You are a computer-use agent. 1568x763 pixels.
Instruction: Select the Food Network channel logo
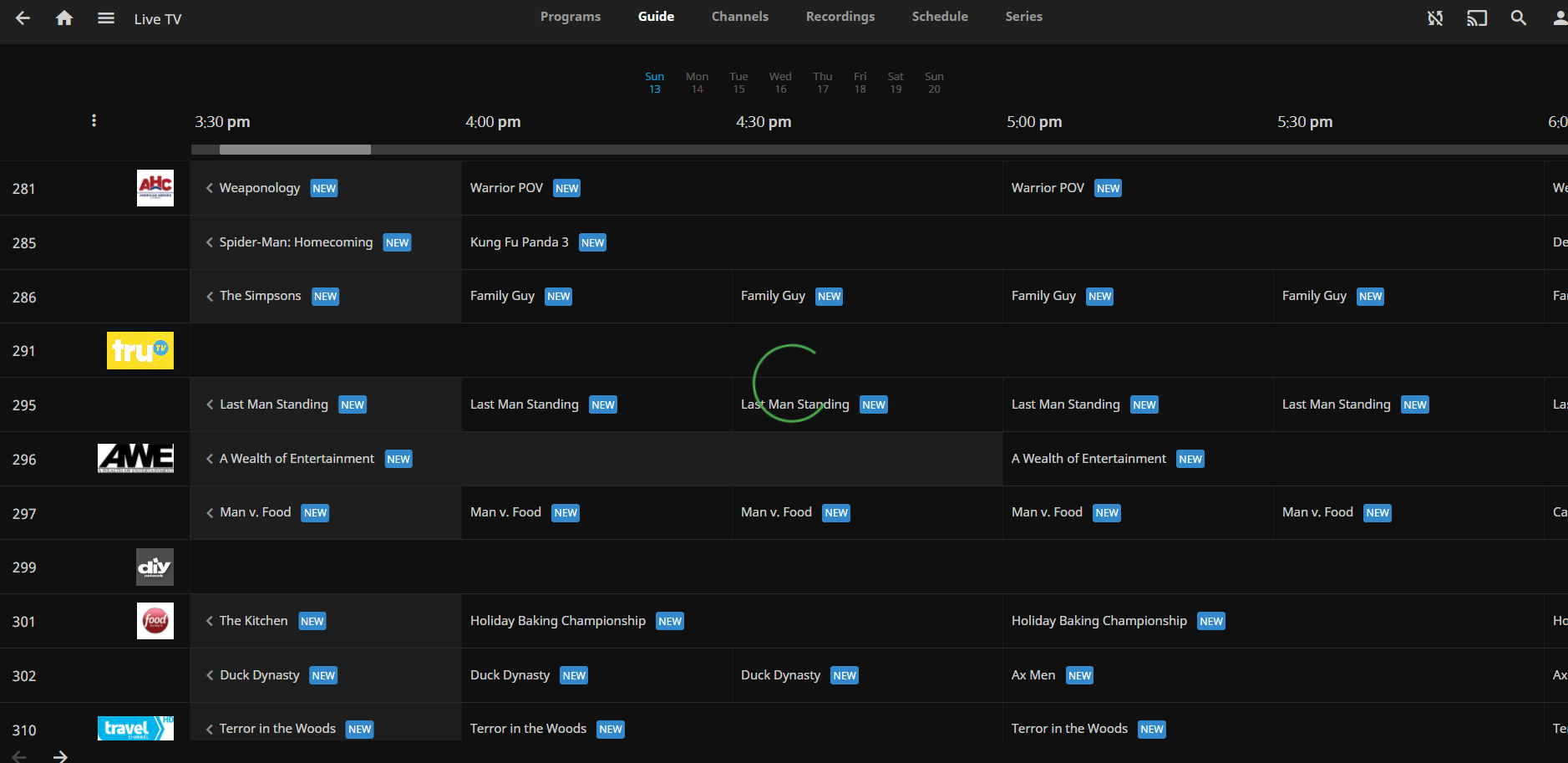(155, 620)
